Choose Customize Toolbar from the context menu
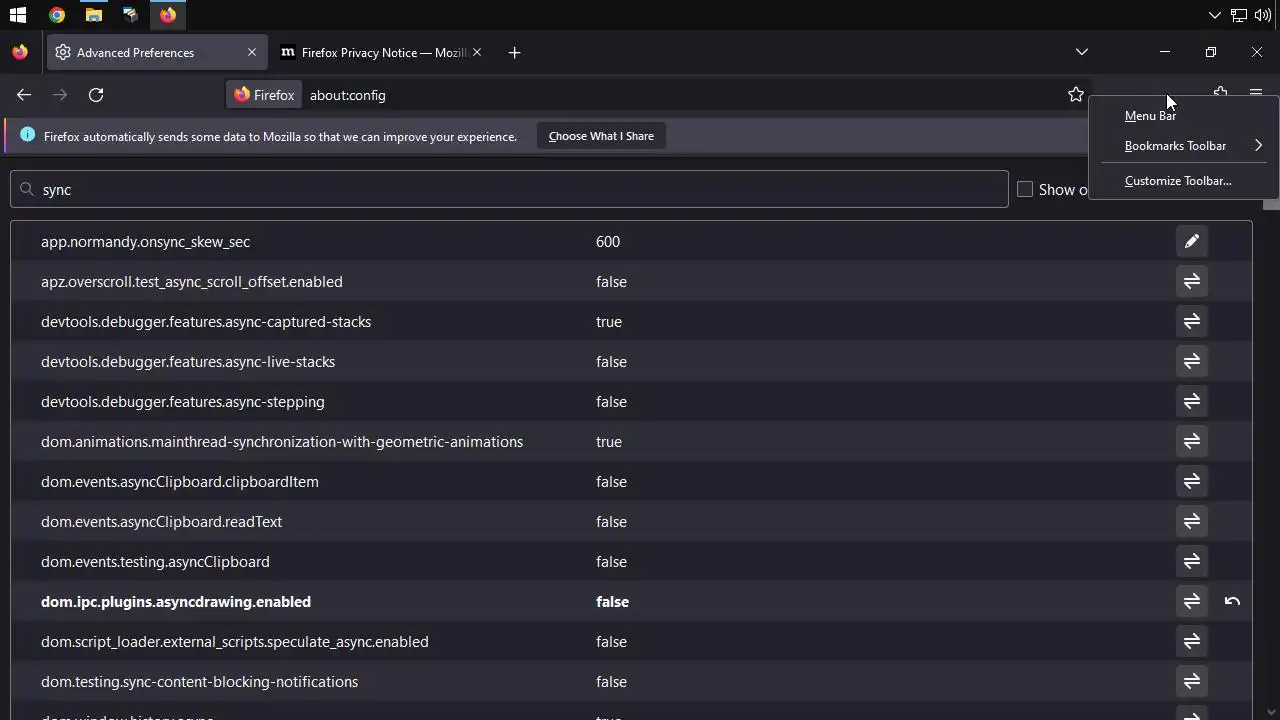1280x720 pixels. click(x=1177, y=181)
